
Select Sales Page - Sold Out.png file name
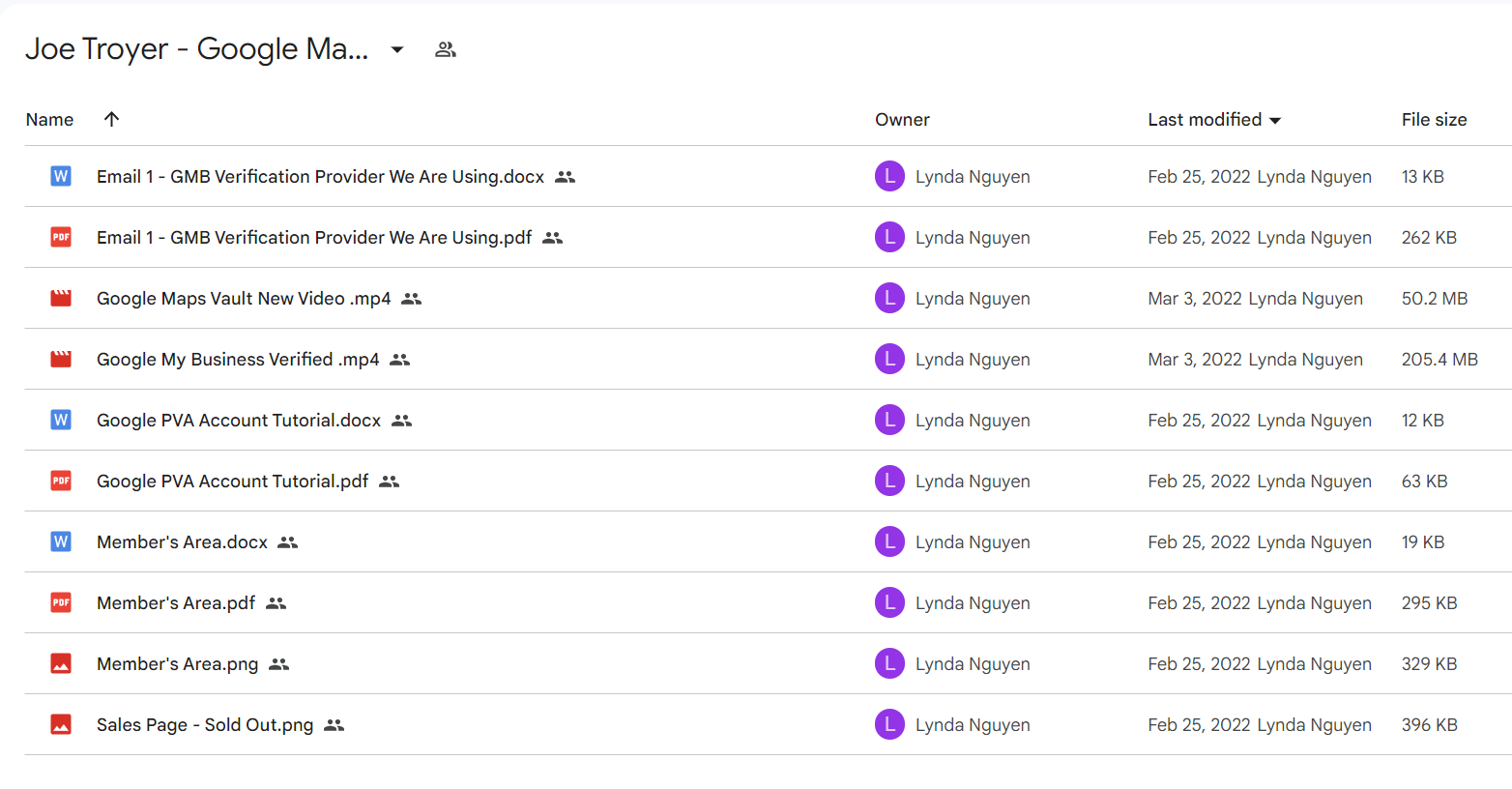pyautogui.click(x=205, y=725)
